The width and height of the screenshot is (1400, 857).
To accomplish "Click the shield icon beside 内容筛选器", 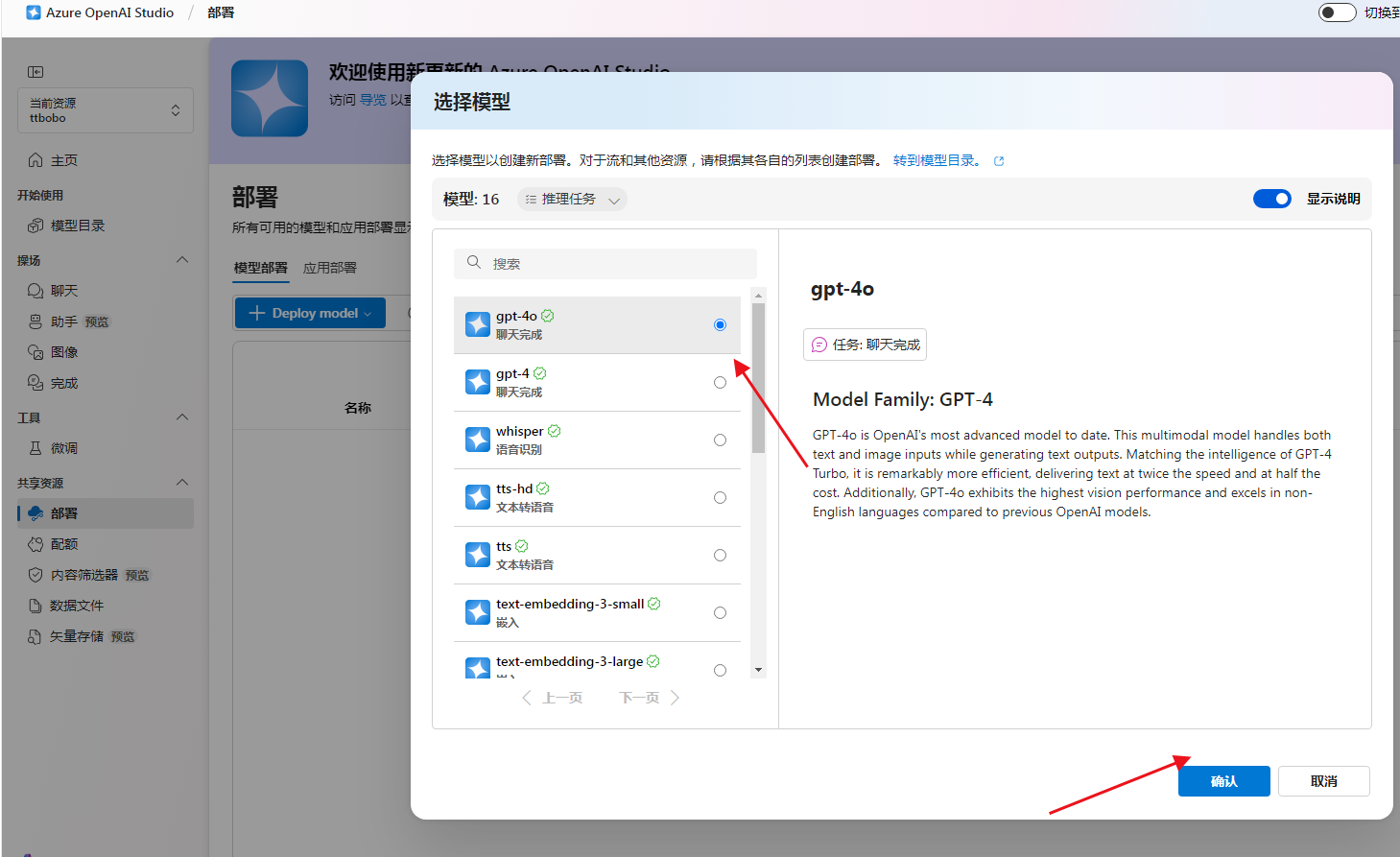I will click(x=36, y=575).
